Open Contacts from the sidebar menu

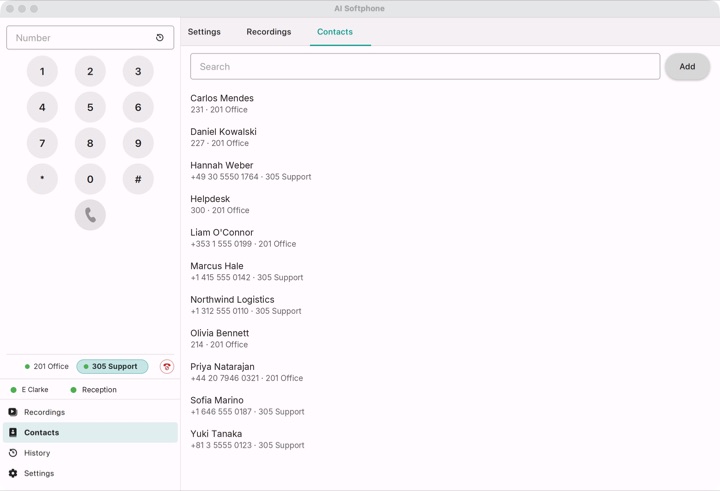[x=90, y=432]
